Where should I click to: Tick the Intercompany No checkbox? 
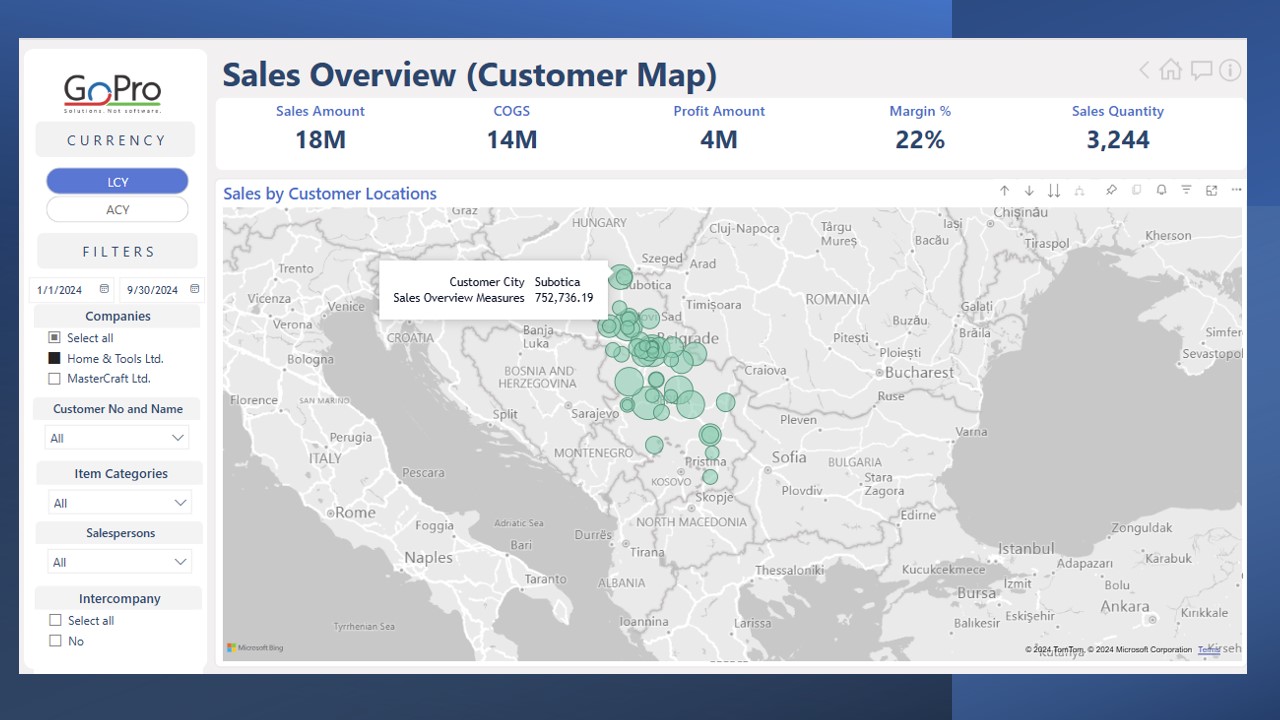pos(56,641)
